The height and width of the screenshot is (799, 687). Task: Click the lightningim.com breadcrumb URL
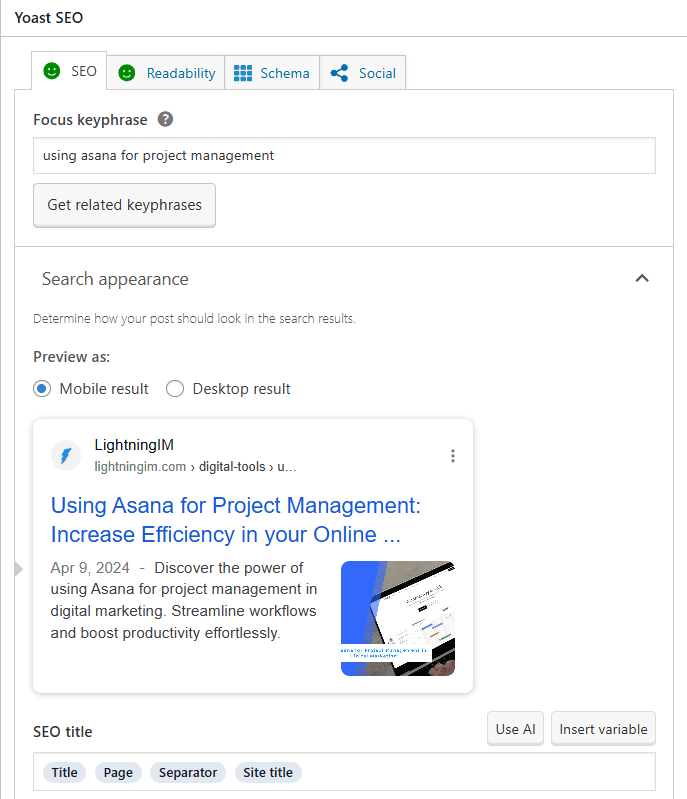pos(195,467)
